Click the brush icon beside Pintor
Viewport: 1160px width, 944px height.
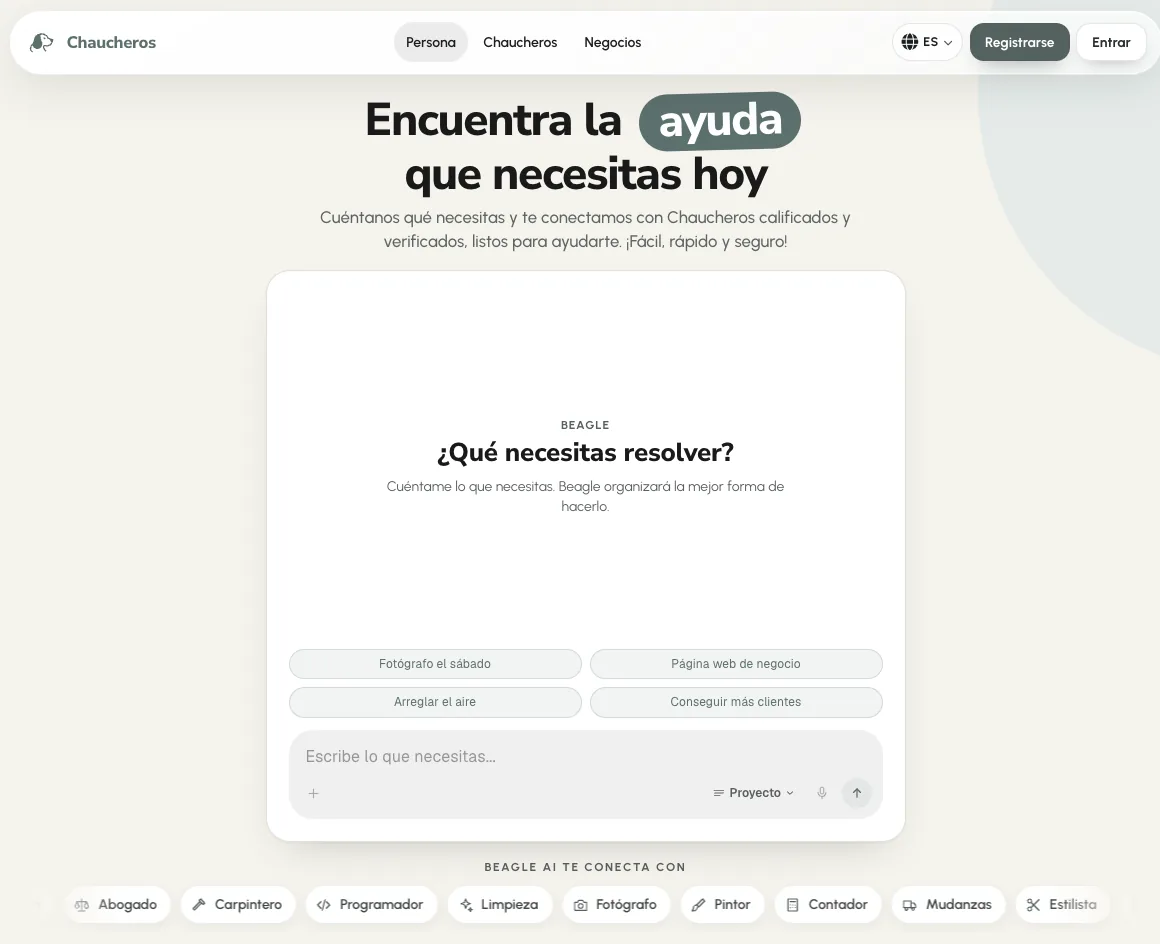[x=698, y=904]
